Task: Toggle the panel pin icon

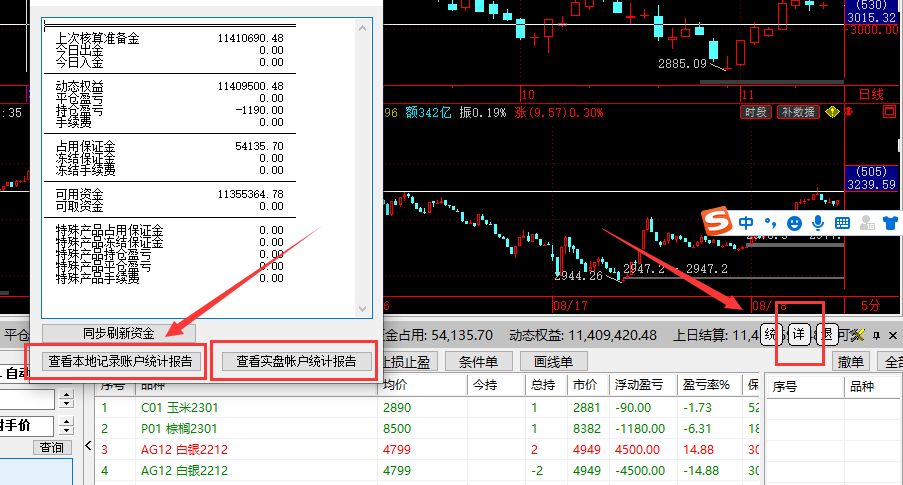Action: coord(877,335)
